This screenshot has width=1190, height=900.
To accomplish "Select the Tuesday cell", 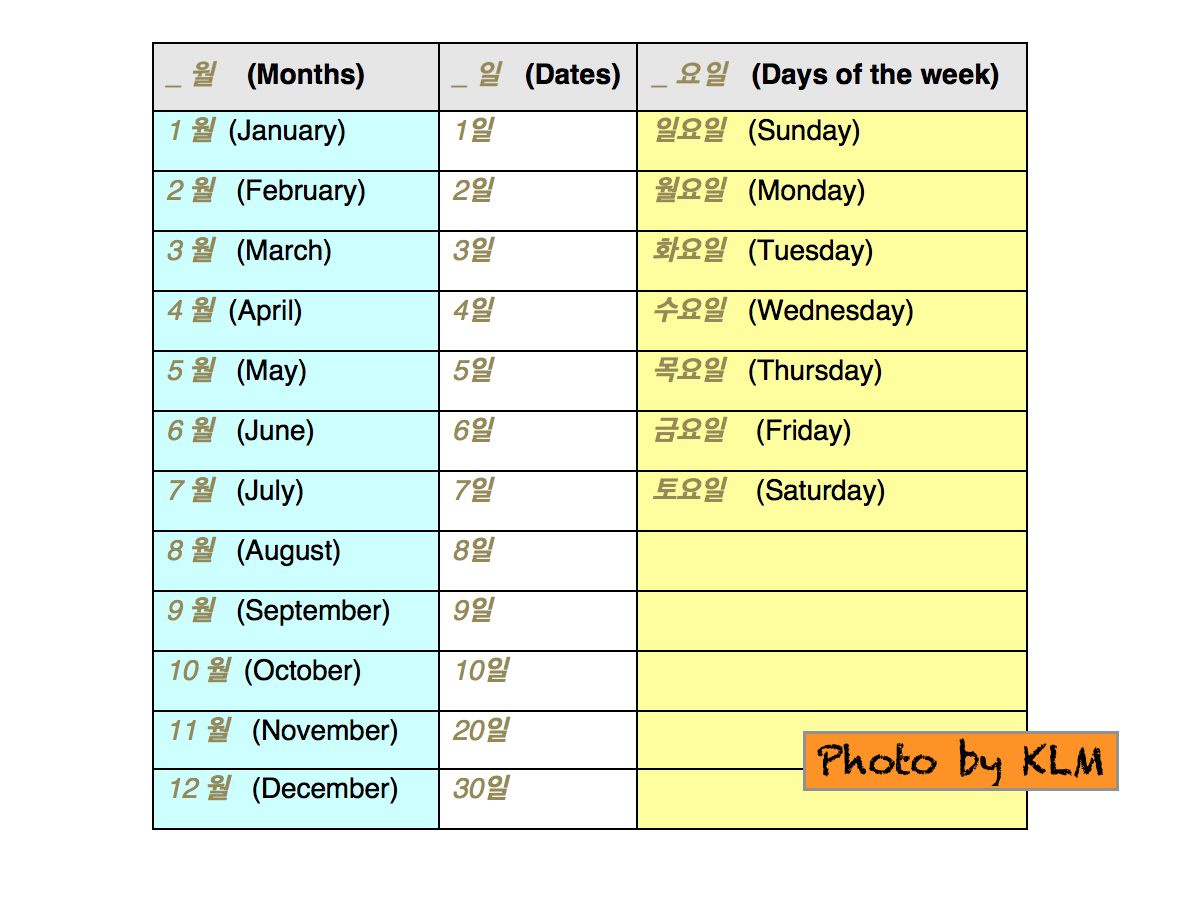I will click(831, 260).
